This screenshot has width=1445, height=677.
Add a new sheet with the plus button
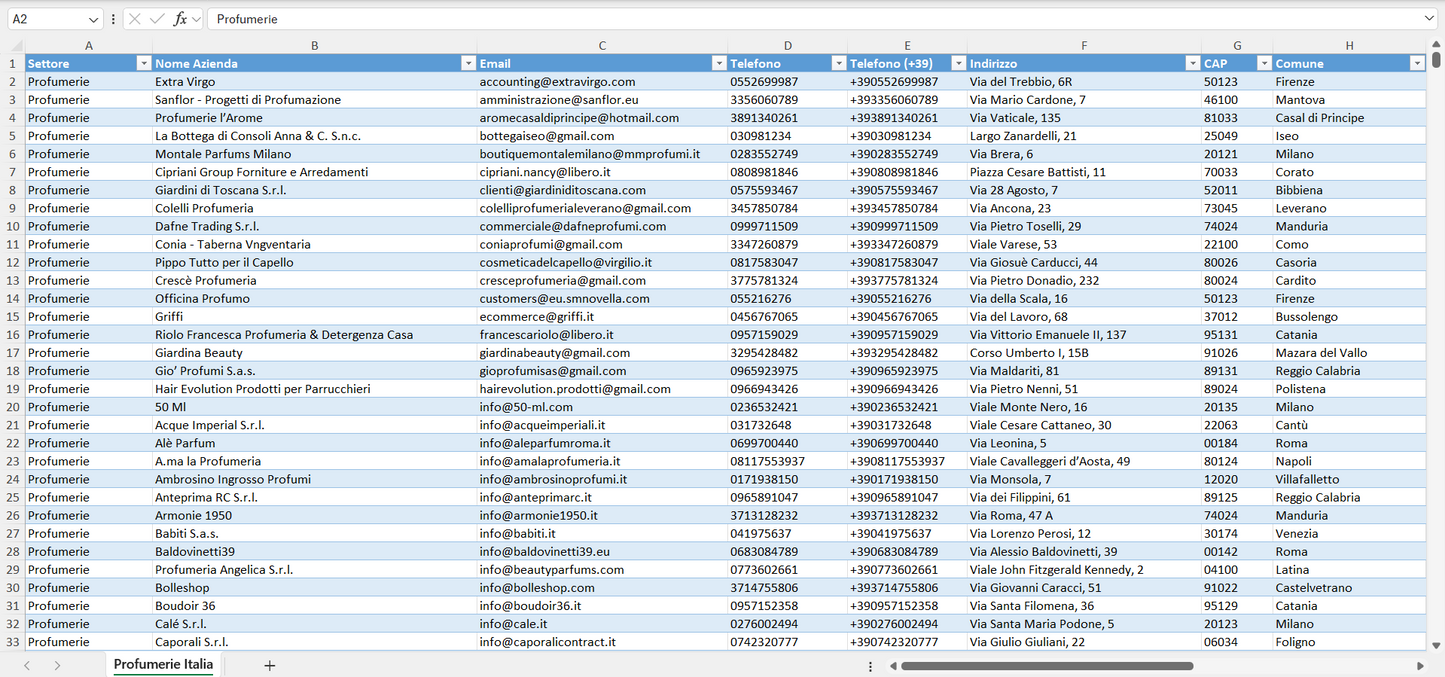point(269,665)
